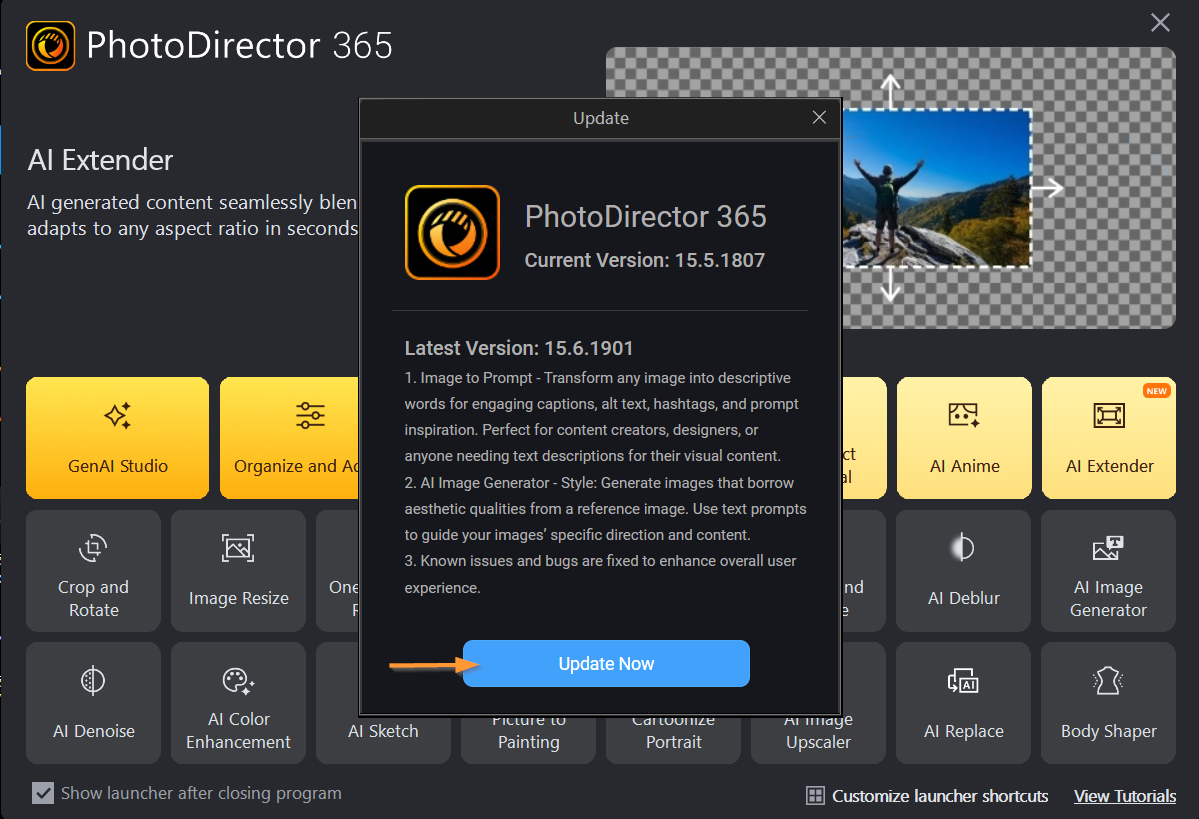Open the Image Resize tool
Screen dimensions: 1199x819
[x=239, y=570]
